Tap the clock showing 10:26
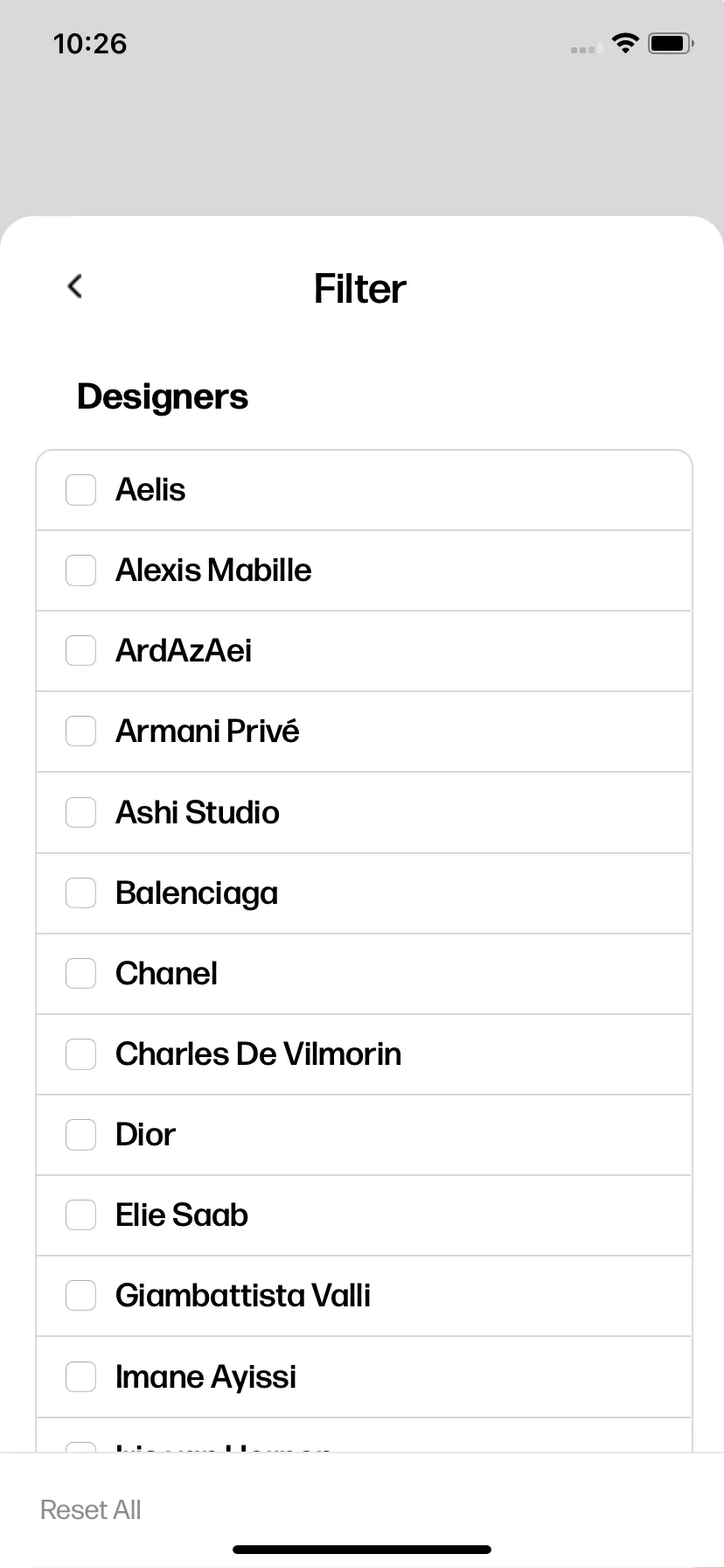This screenshot has height=1568, width=724. click(x=90, y=44)
